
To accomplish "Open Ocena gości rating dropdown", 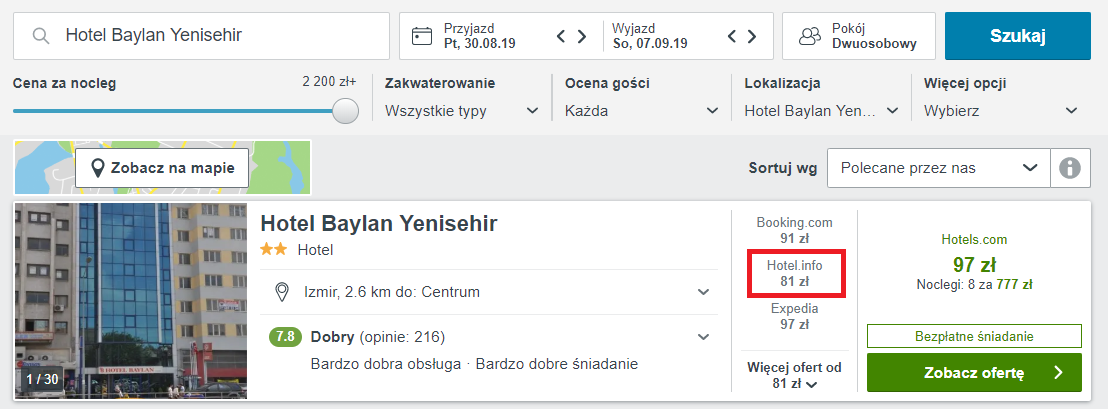I will tap(642, 111).
